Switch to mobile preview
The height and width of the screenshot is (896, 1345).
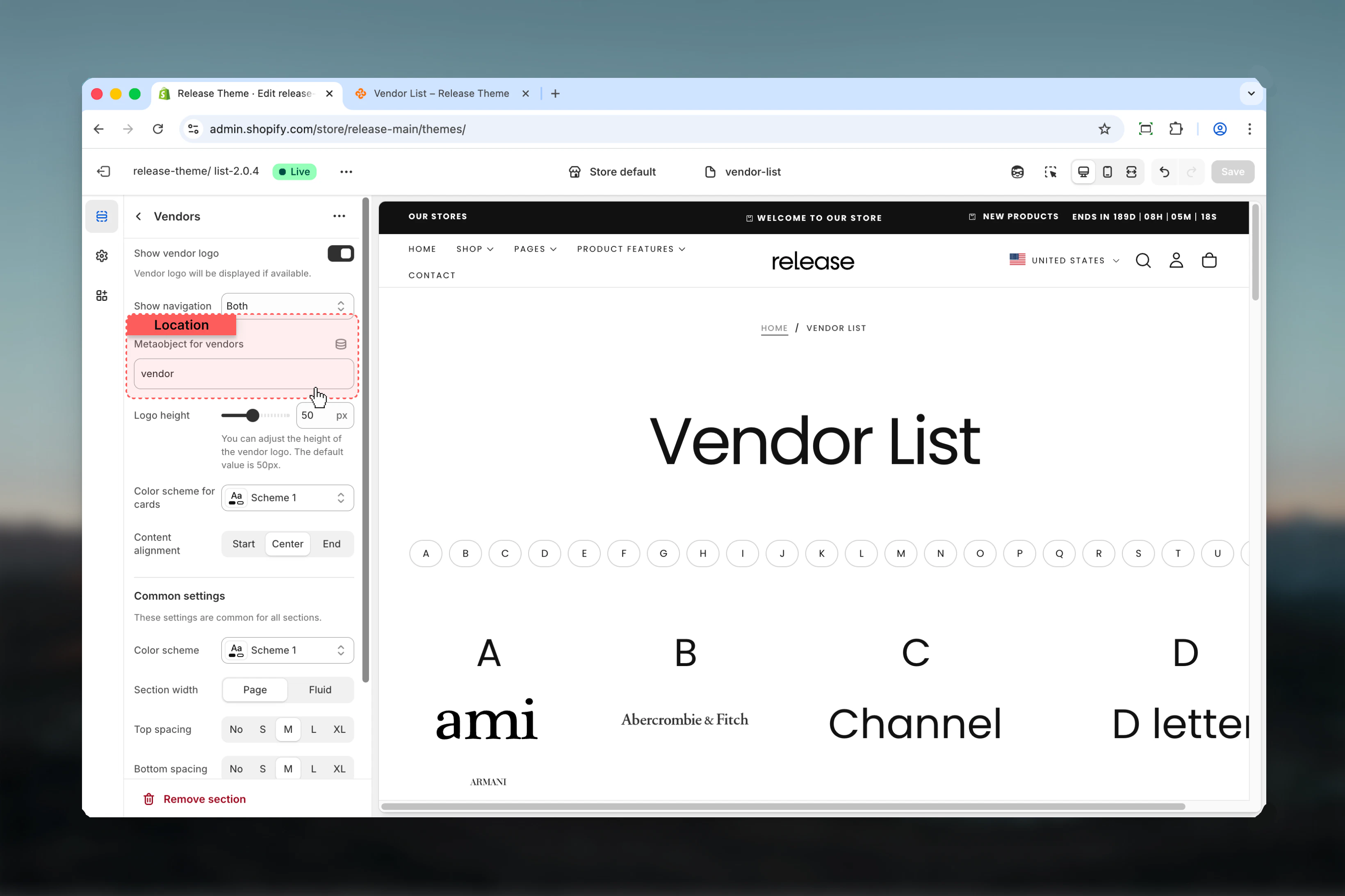(x=1107, y=172)
